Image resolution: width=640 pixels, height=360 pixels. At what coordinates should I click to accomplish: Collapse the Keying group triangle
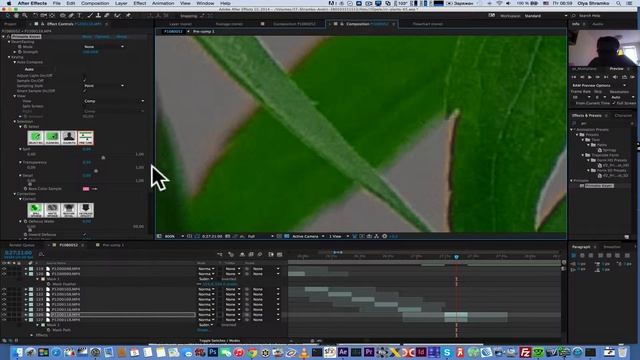pos(9,57)
